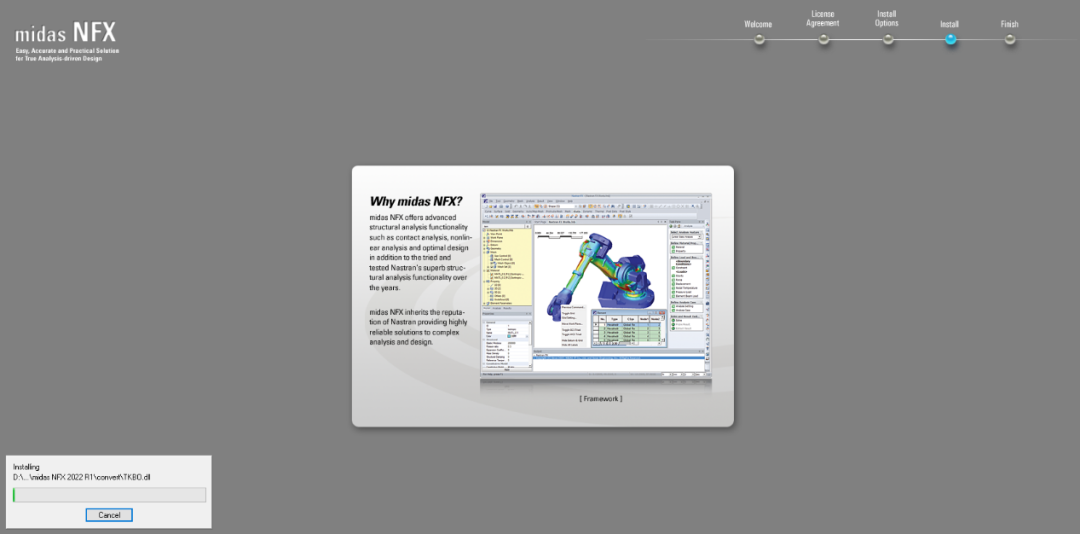Select the License Agreement step dot
Viewport: 1080px width, 534px height.
pos(823,39)
